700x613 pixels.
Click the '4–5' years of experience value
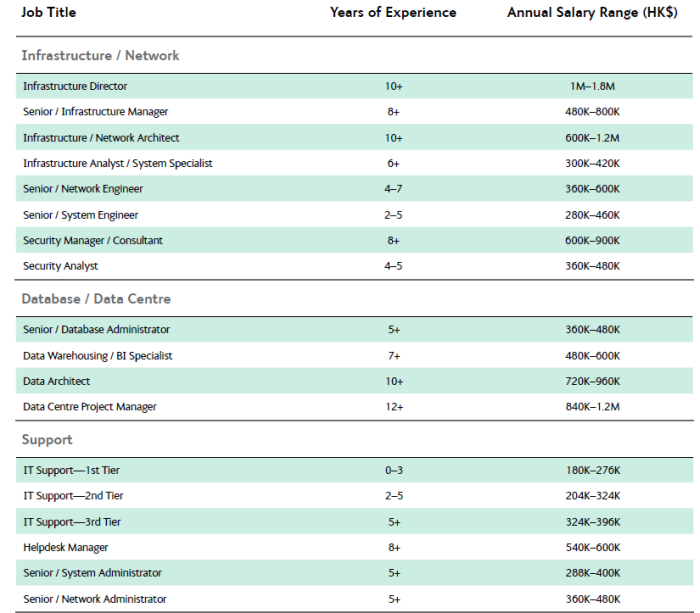(393, 266)
